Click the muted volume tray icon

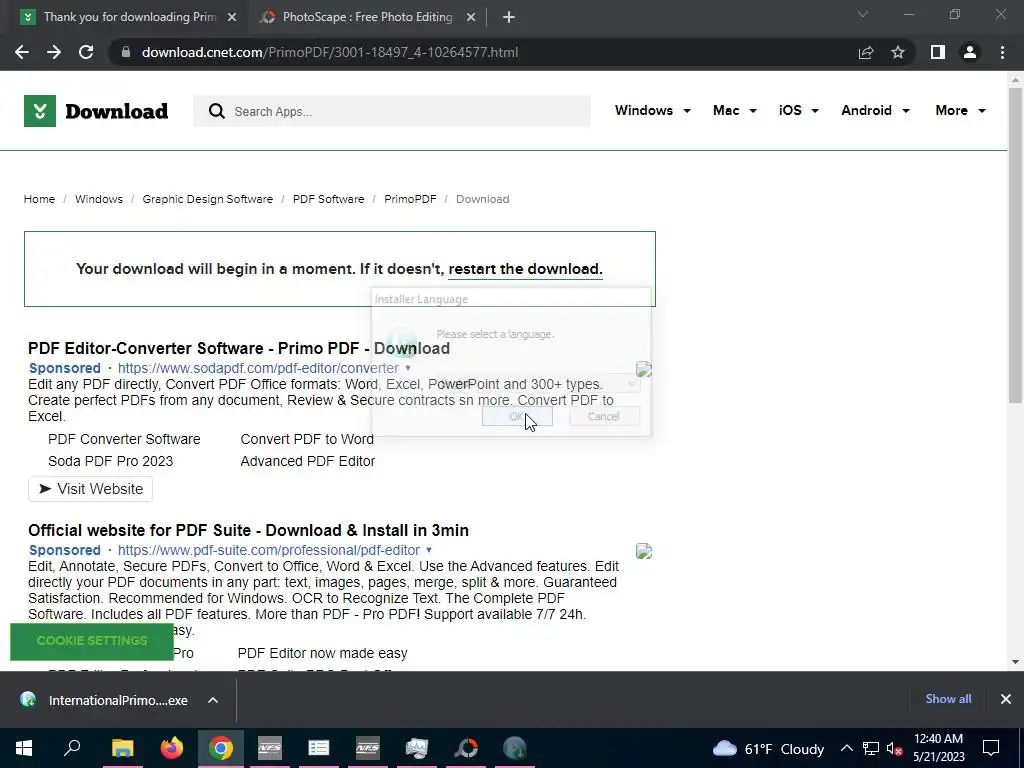[x=894, y=748]
